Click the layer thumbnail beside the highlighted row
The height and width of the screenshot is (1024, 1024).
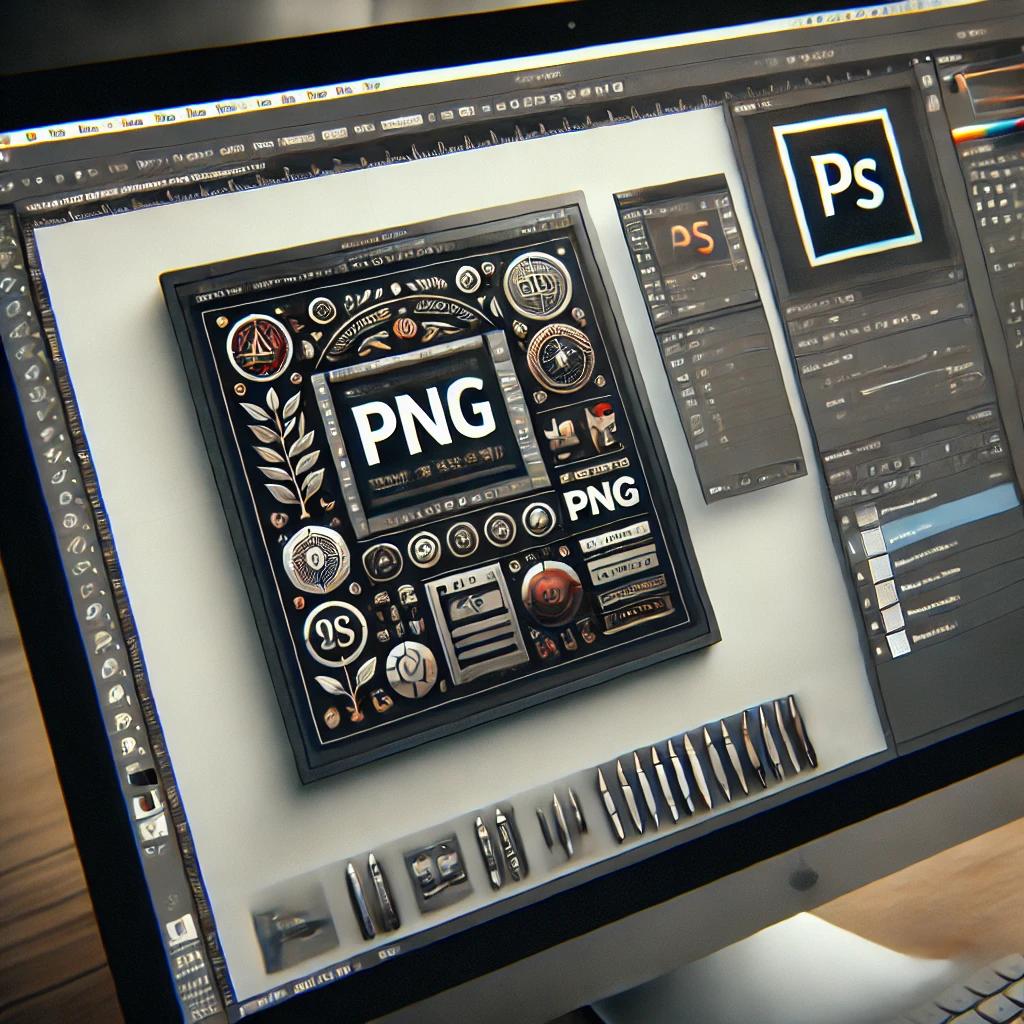871,541
